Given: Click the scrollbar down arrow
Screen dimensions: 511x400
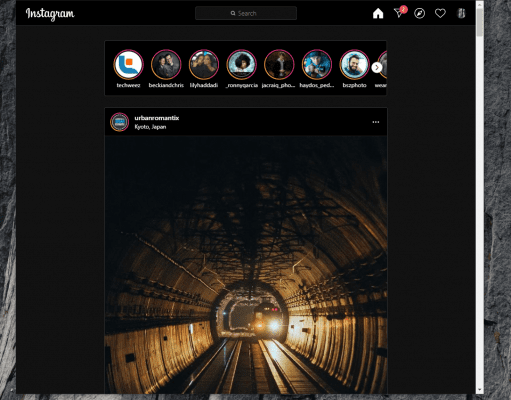Looking at the screenshot, I should click(480, 389).
